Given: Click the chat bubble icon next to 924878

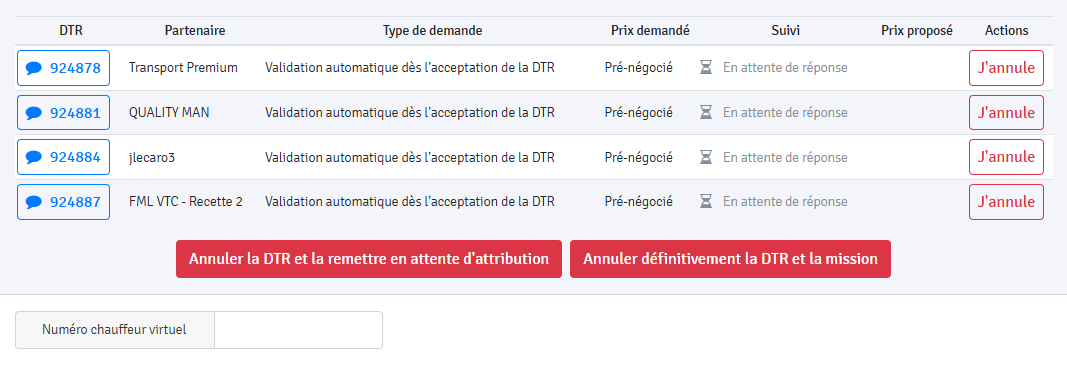Looking at the screenshot, I should click(x=34, y=68).
